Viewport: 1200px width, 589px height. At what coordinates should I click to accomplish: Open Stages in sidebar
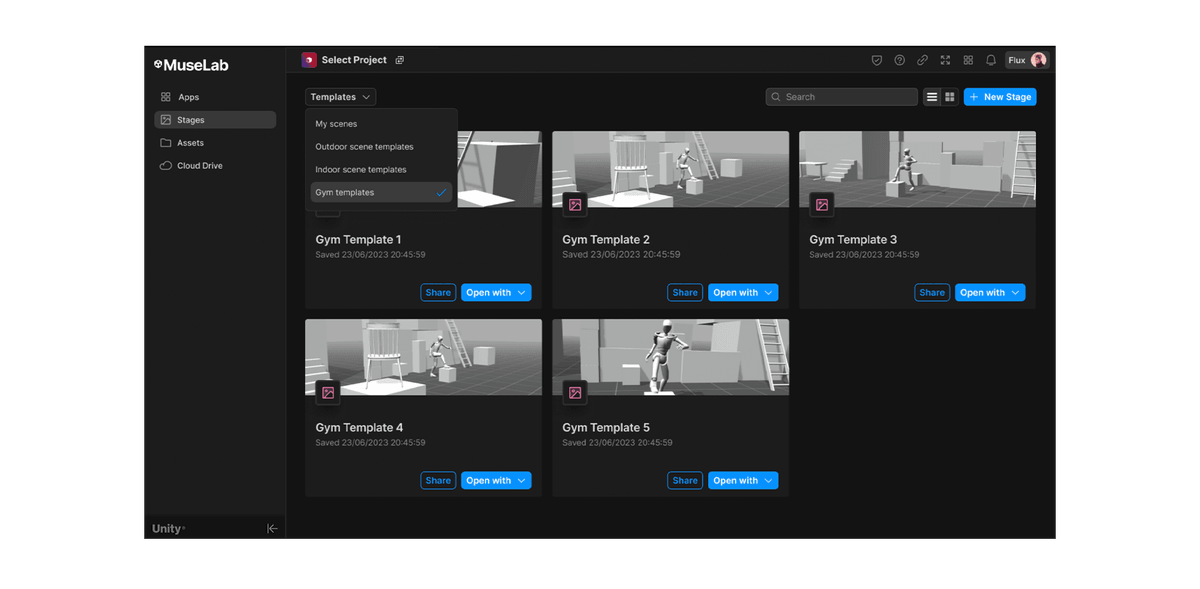215,120
